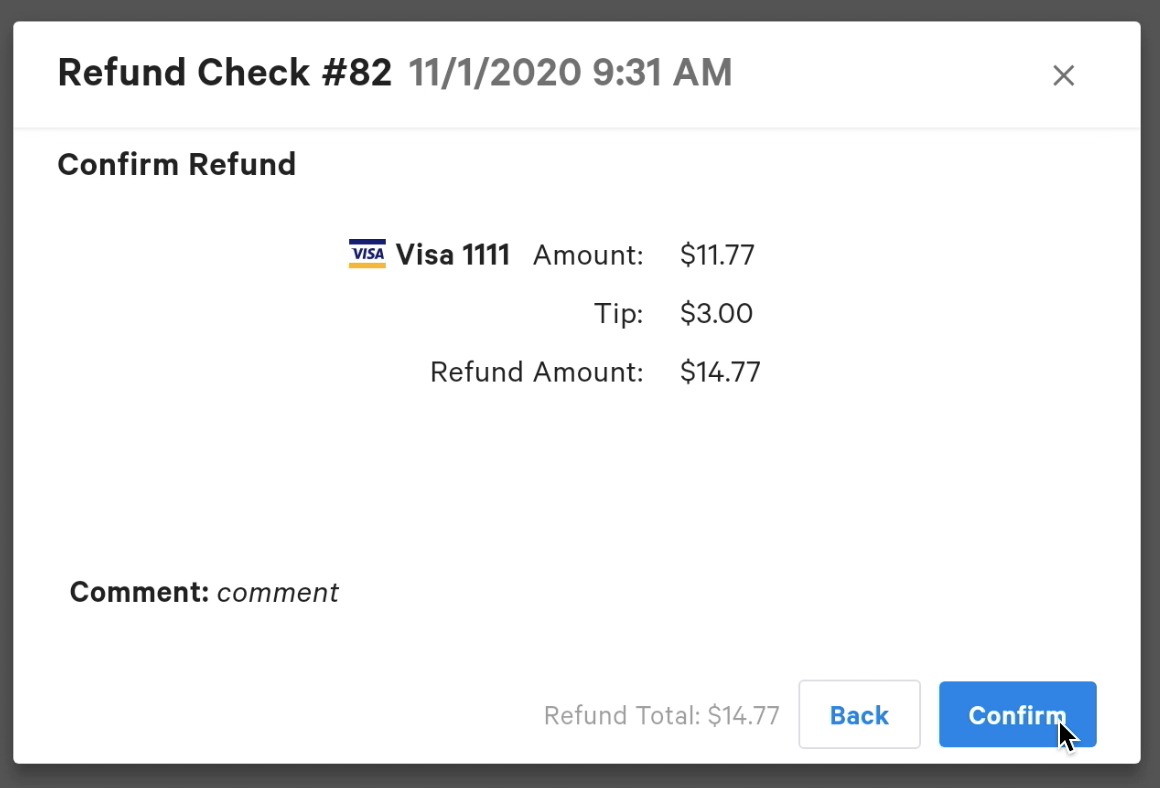Image resolution: width=1160 pixels, height=788 pixels.
Task: Click the Refund Amount: label
Action: click(537, 371)
